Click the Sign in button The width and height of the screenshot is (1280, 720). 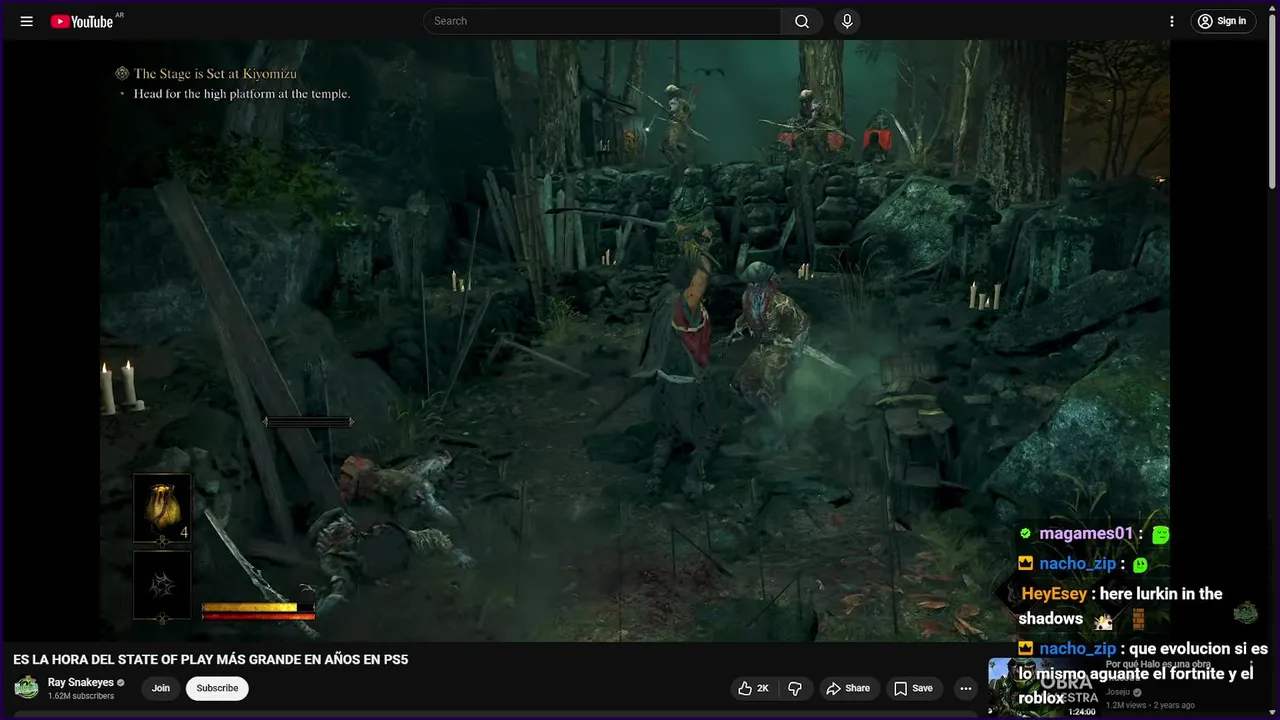1223,21
